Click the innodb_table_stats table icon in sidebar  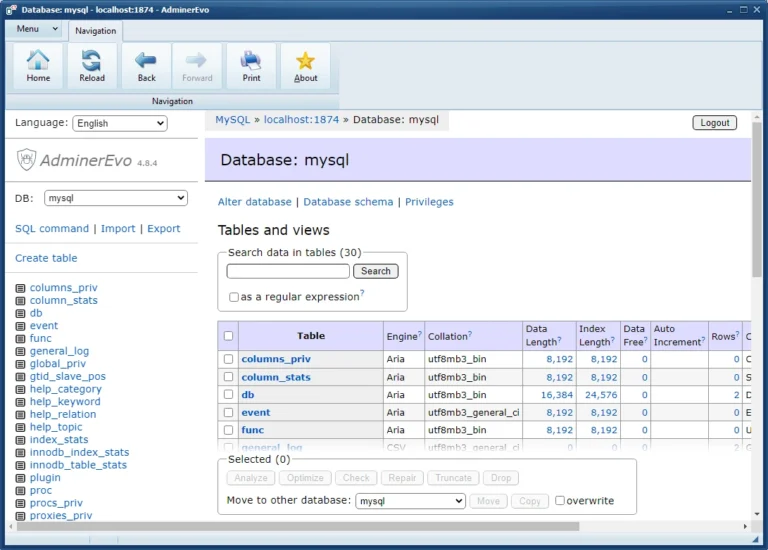21,466
